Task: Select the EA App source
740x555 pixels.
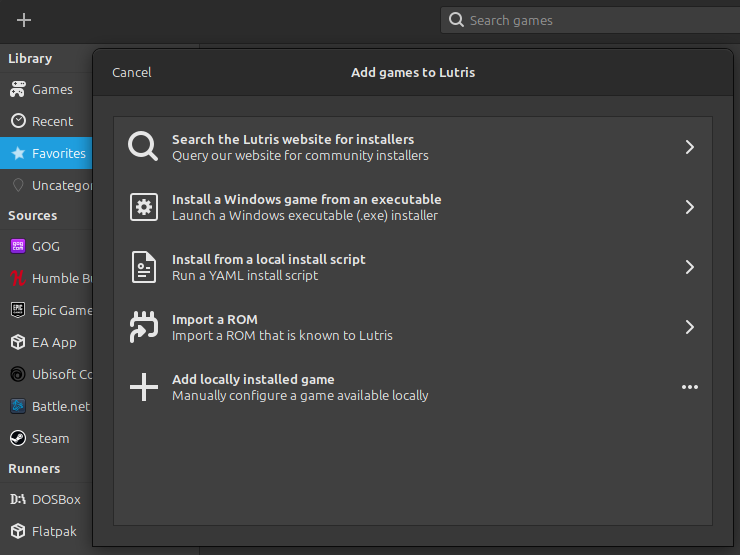Action: 53,342
